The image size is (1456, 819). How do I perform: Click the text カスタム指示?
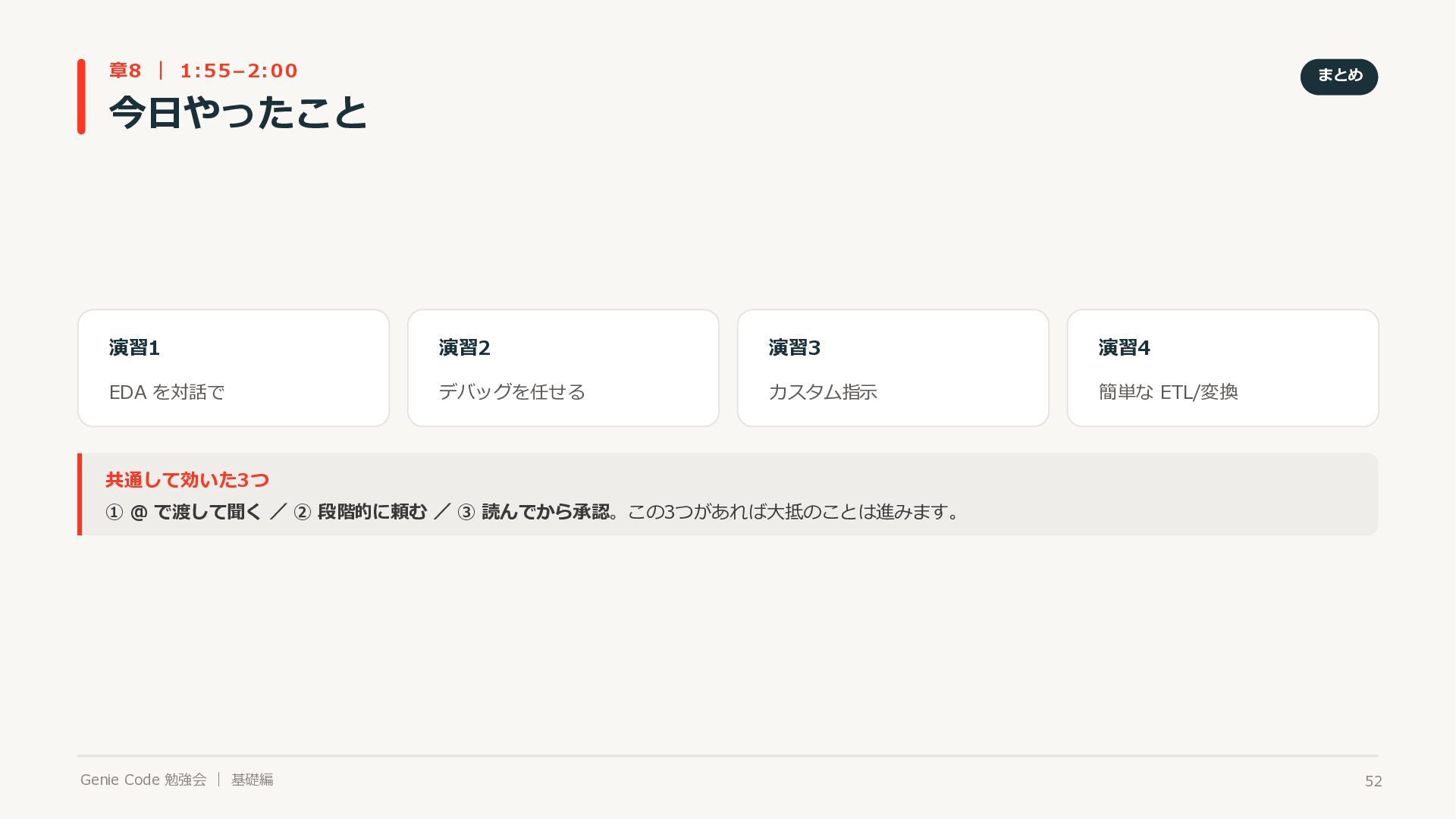coord(823,391)
